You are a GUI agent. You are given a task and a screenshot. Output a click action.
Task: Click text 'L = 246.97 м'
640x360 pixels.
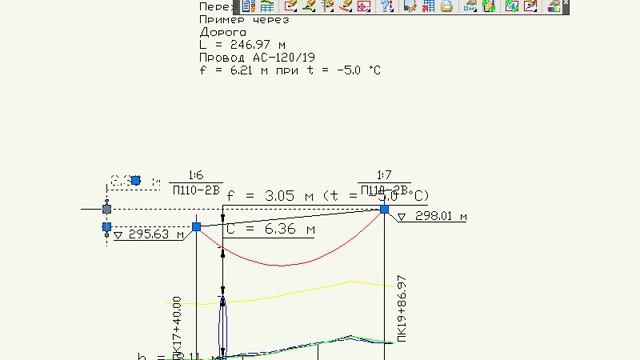(x=242, y=44)
